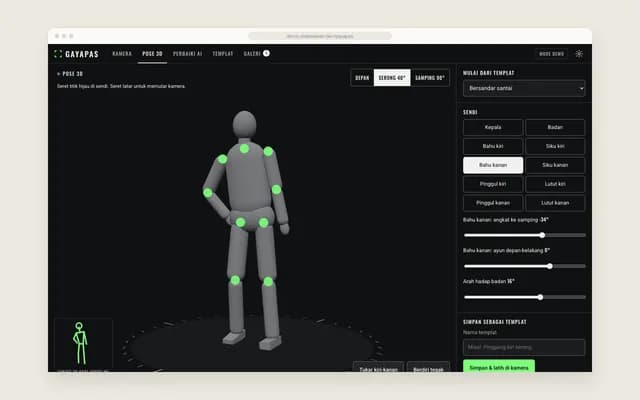640x400 pixels.
Task: Select the Siku kiri joint button
Action: (555, 146)
